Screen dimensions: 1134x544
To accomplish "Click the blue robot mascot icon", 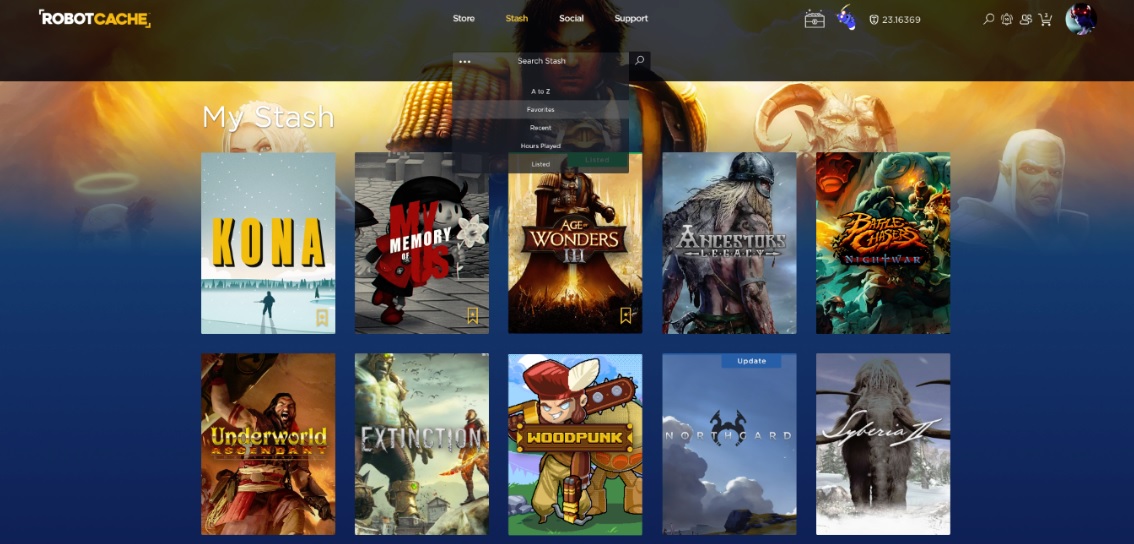I will click(846, 18).
